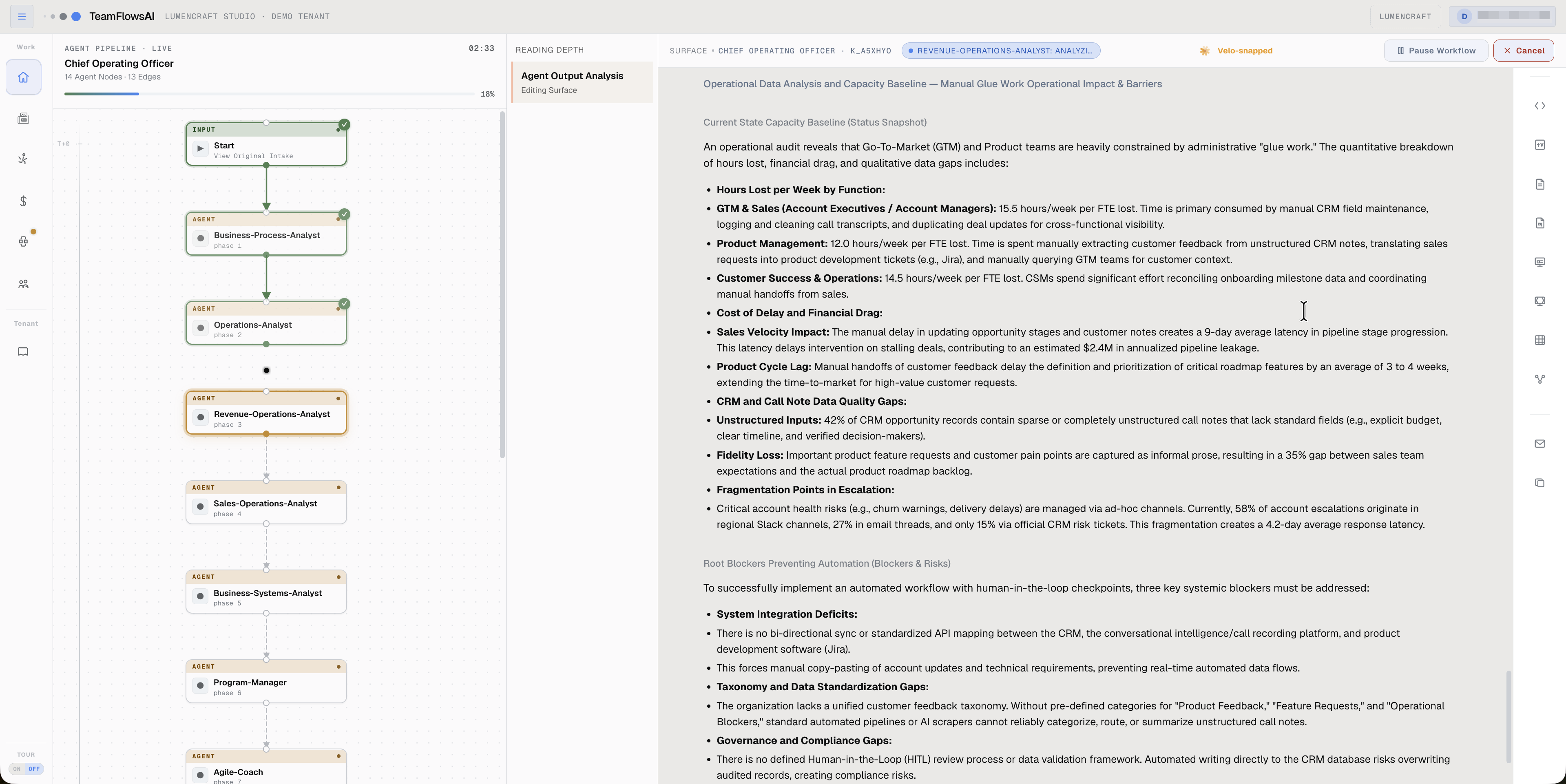Screen dimensions: 1566x784
Task: Click the green checkmark on Business-Process-Analyst node
Action: pyautogui.click(x=345, y=214)
